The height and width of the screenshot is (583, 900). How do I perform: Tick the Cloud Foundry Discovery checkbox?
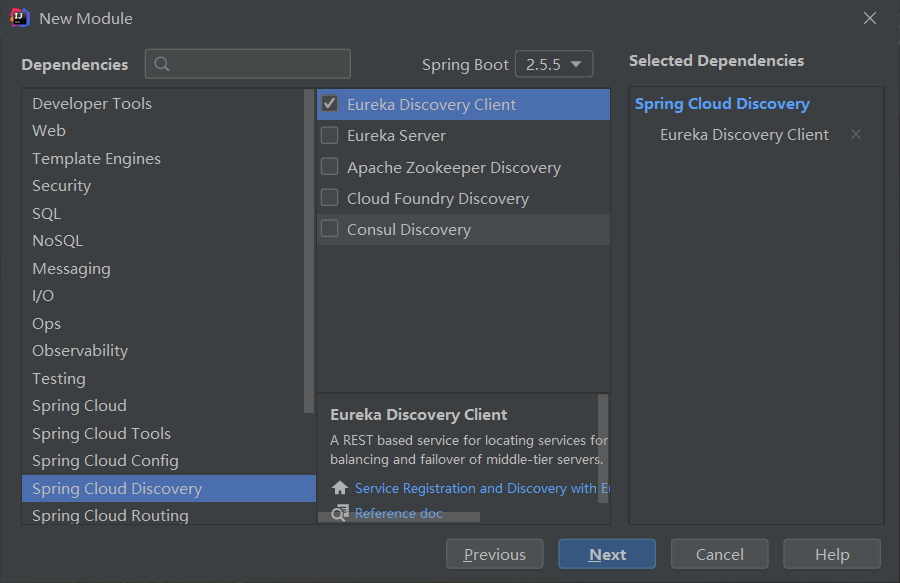point(329,197)
